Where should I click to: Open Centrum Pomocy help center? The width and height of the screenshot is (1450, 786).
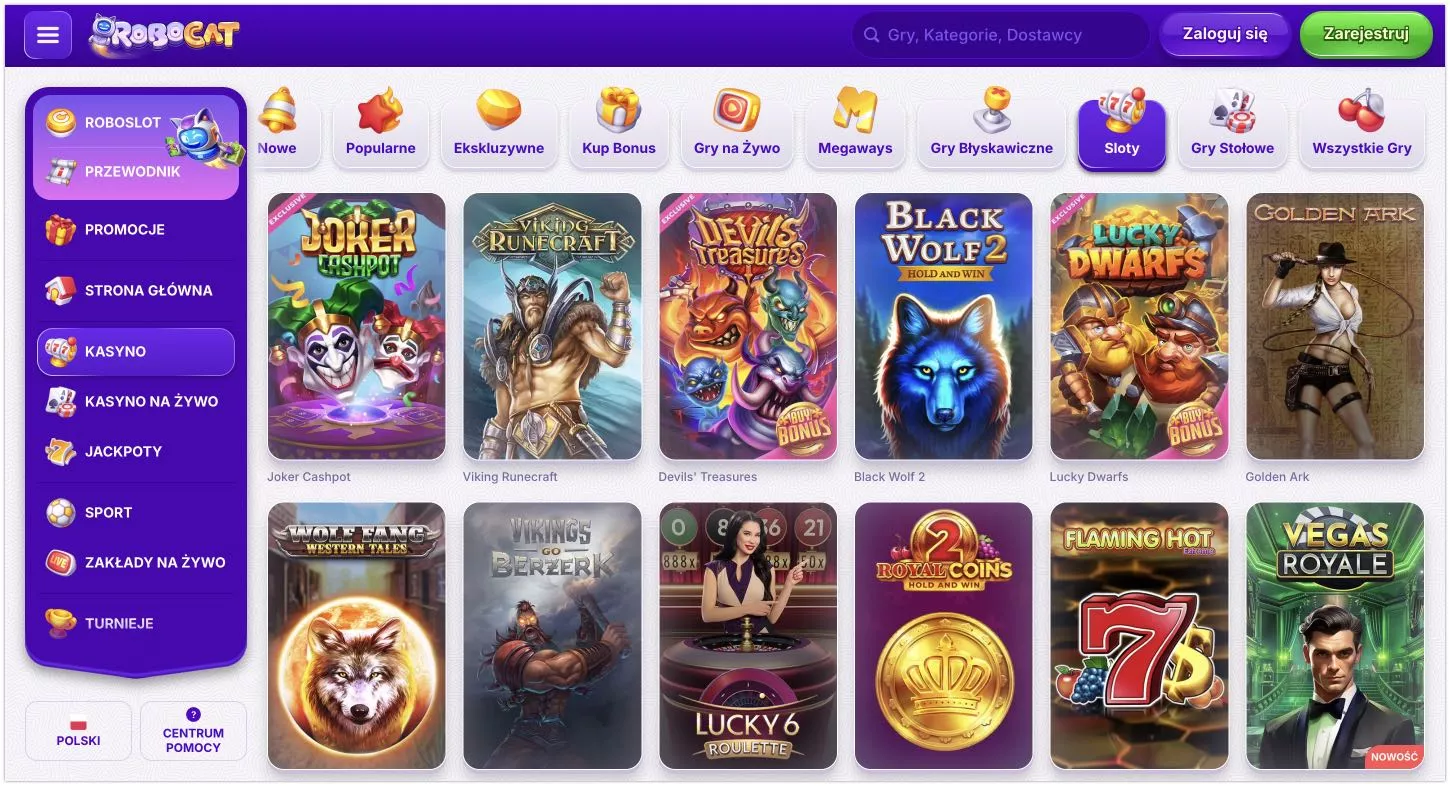coord(193,731)
